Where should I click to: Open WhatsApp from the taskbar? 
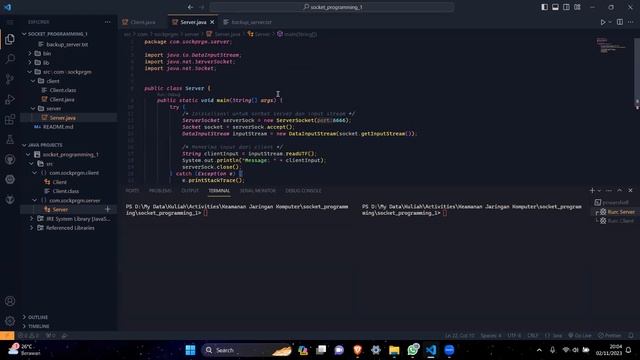coord(413,350)
